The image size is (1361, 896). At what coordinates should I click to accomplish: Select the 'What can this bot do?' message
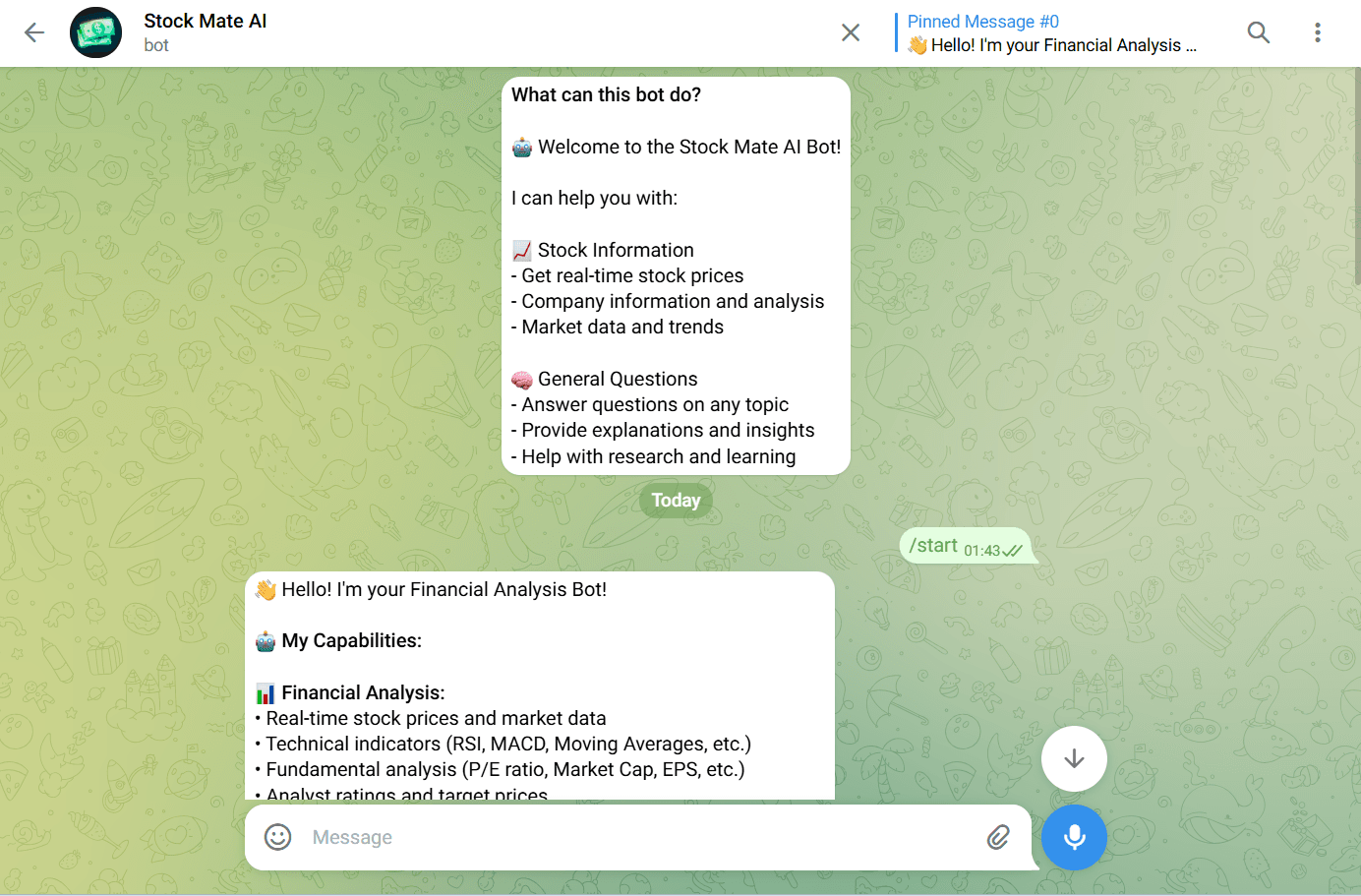(676, 275)
